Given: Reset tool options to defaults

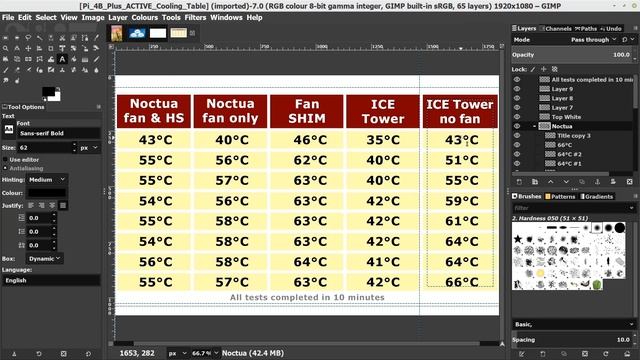Looking at the screenshot, I should pyautogui.click(x=88, y=354).
